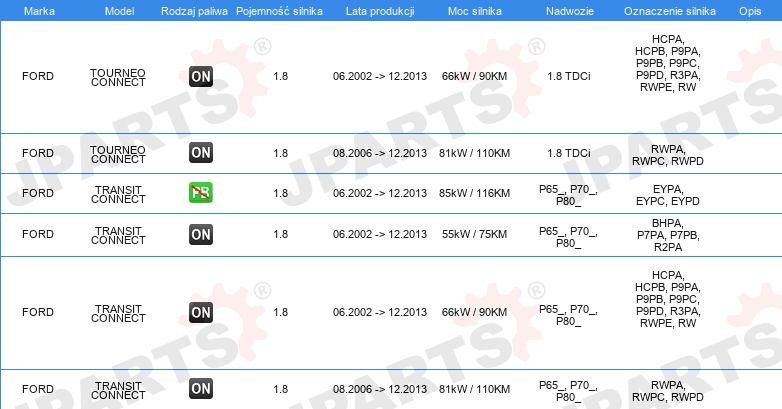Screen dimensions: 782x409
Task: Click the Marka column header
Action: [39, 11]
